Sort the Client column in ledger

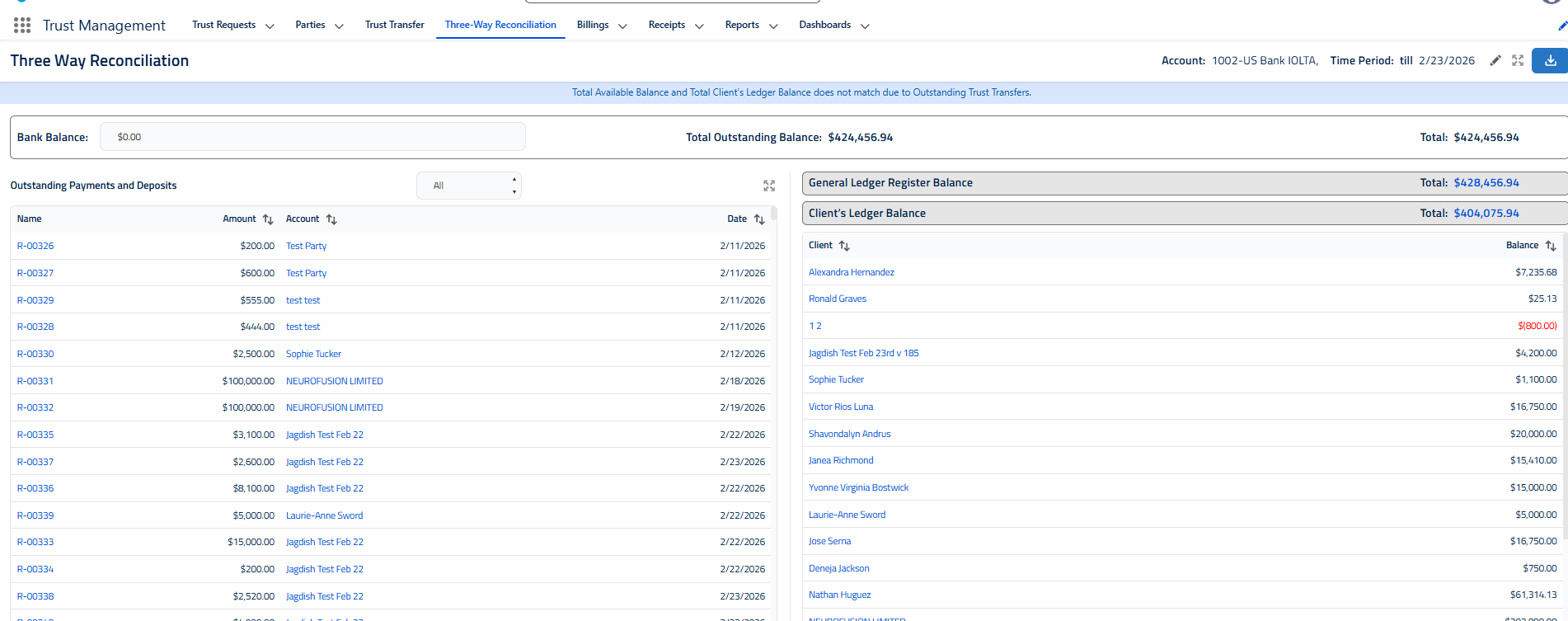click(844, 246)
